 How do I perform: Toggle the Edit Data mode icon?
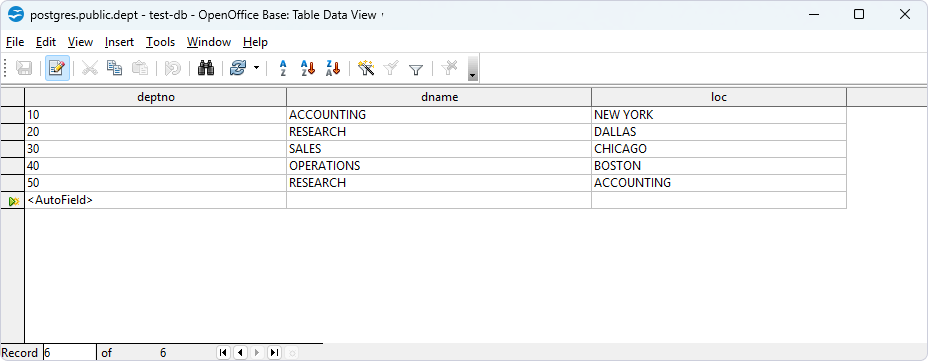point(57,68)
